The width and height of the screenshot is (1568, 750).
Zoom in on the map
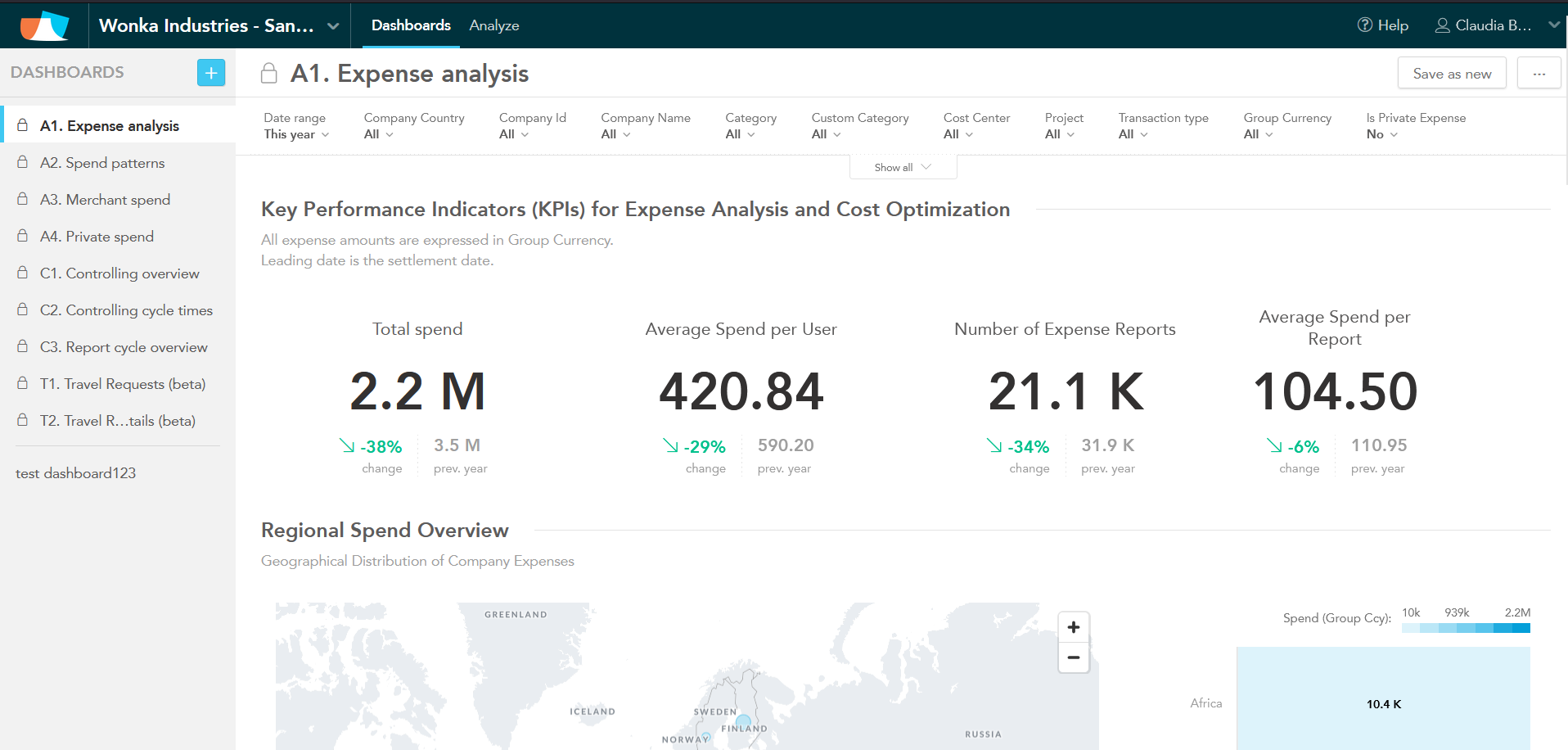pyautogui.click(x=1073, y=627)
